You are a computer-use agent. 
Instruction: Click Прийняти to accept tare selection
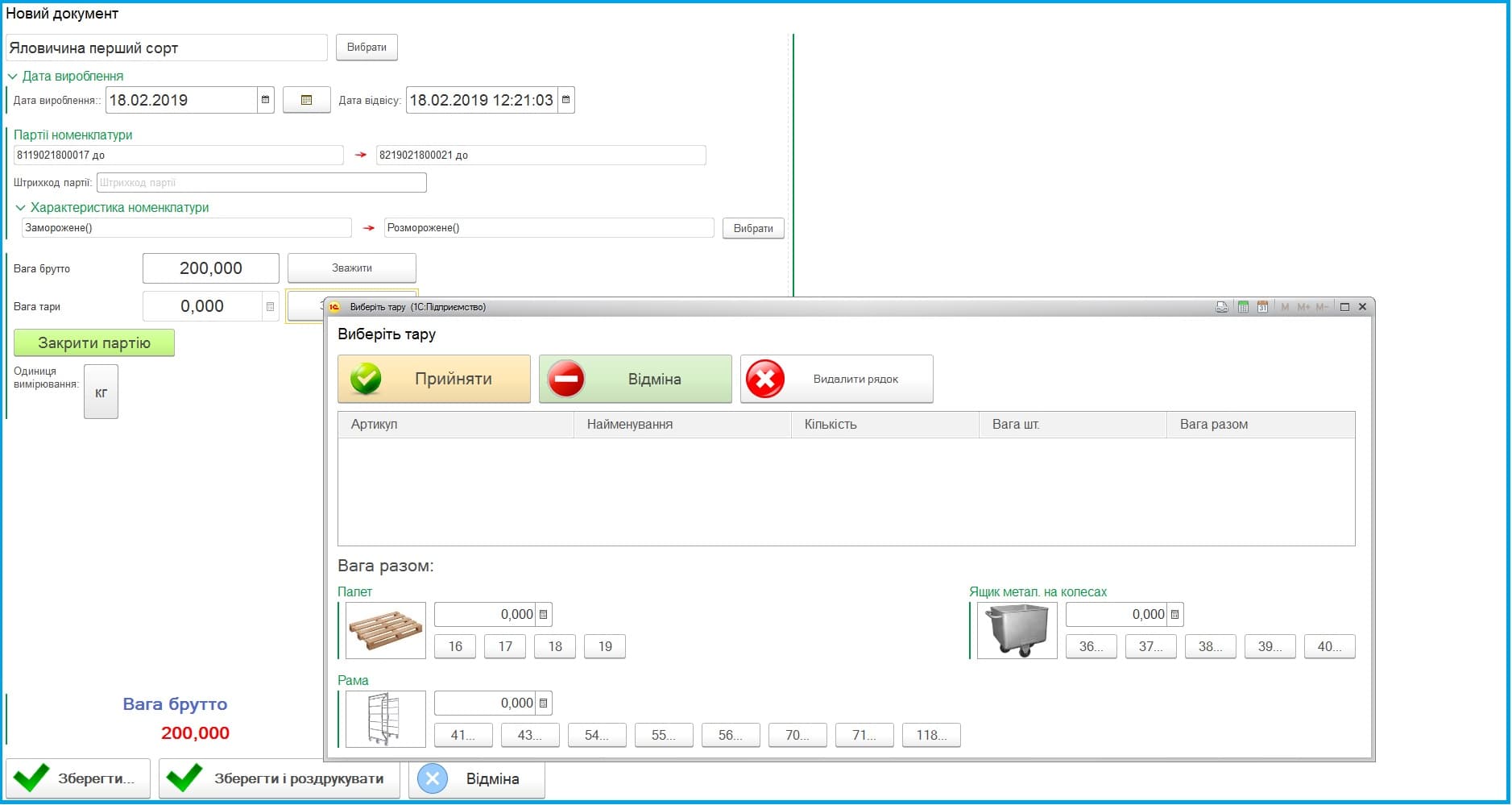(x=434, y=379)
